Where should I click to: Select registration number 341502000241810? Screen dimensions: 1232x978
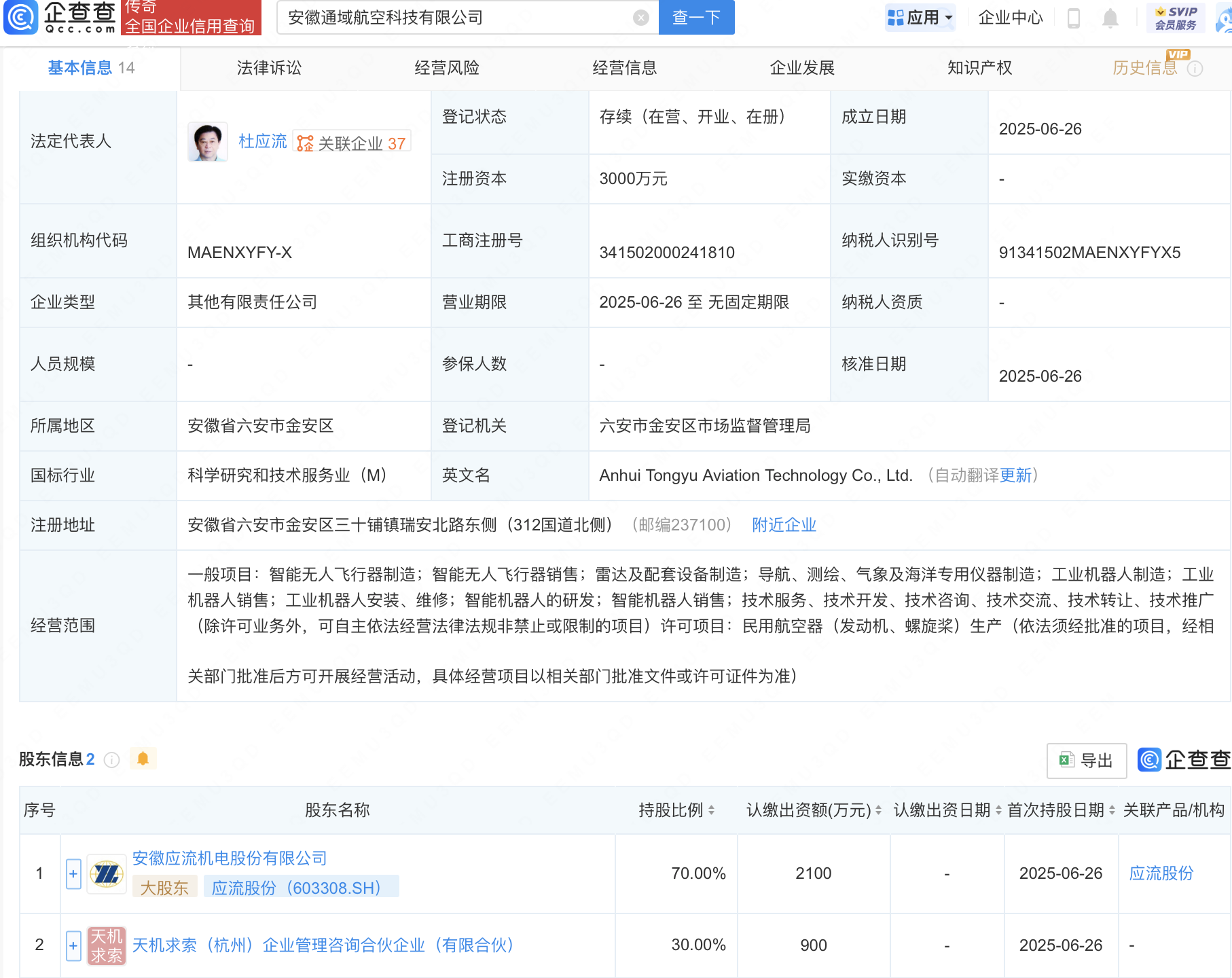667,253
